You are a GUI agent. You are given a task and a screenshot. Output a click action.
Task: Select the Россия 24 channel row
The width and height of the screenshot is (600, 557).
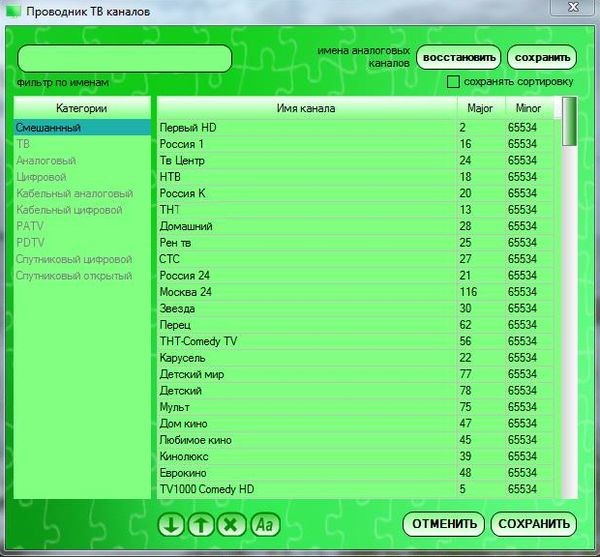click(x=305, y=275)
